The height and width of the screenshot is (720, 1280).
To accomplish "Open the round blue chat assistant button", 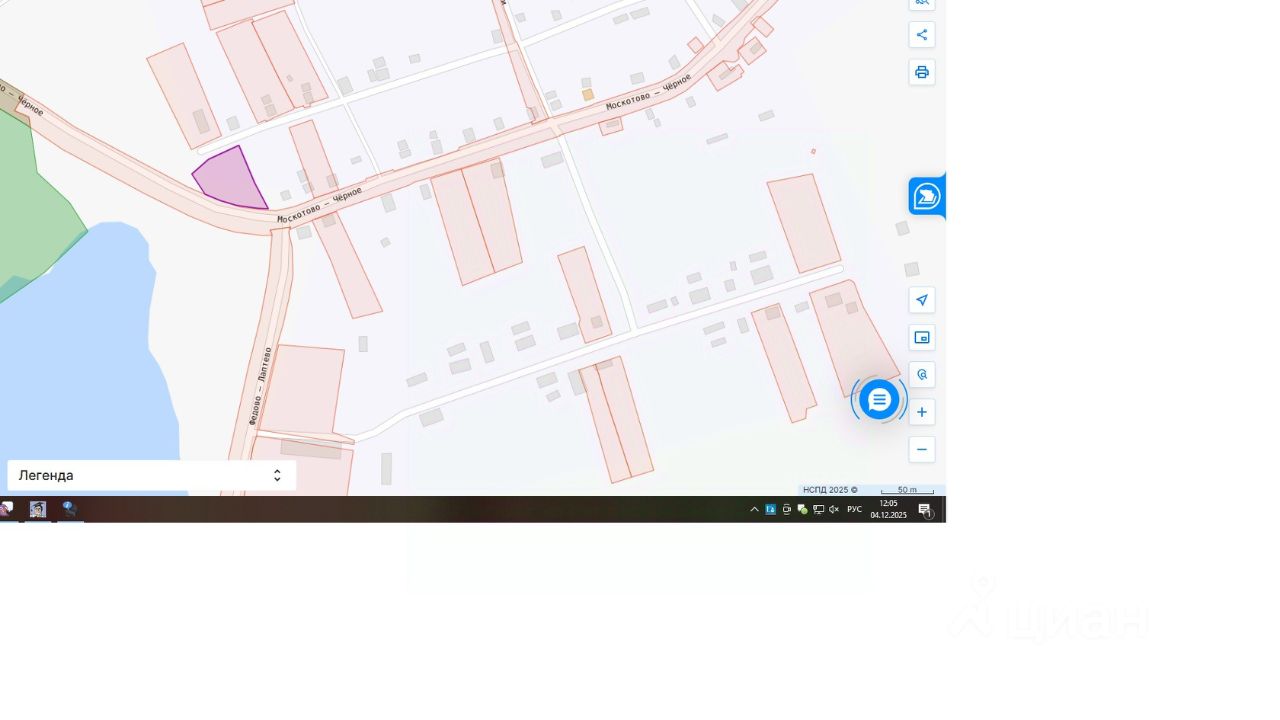I will pyautogui.click(x=879, y=400).
